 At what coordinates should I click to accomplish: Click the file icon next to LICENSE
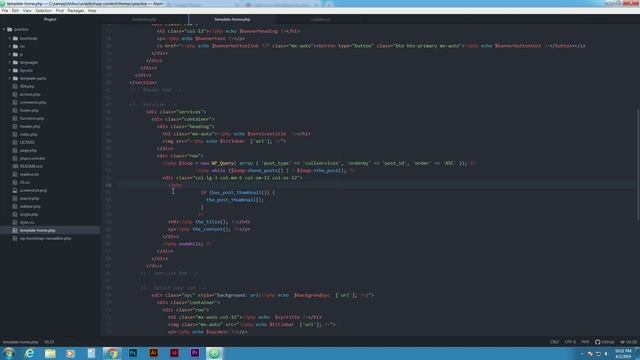tap(15, 142)
